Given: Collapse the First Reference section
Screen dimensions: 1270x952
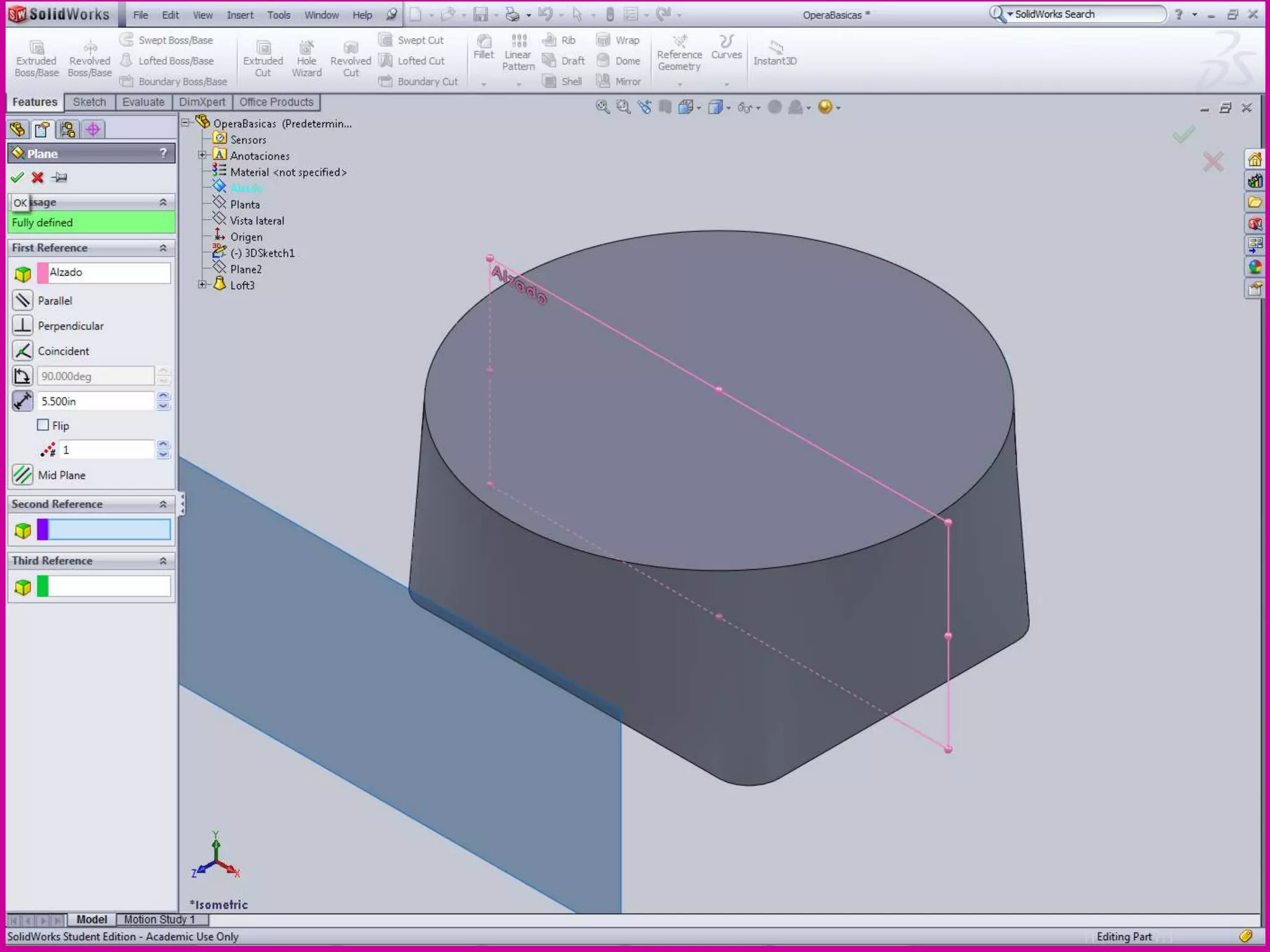Looking at the screenshot, I should pos(163,248).
